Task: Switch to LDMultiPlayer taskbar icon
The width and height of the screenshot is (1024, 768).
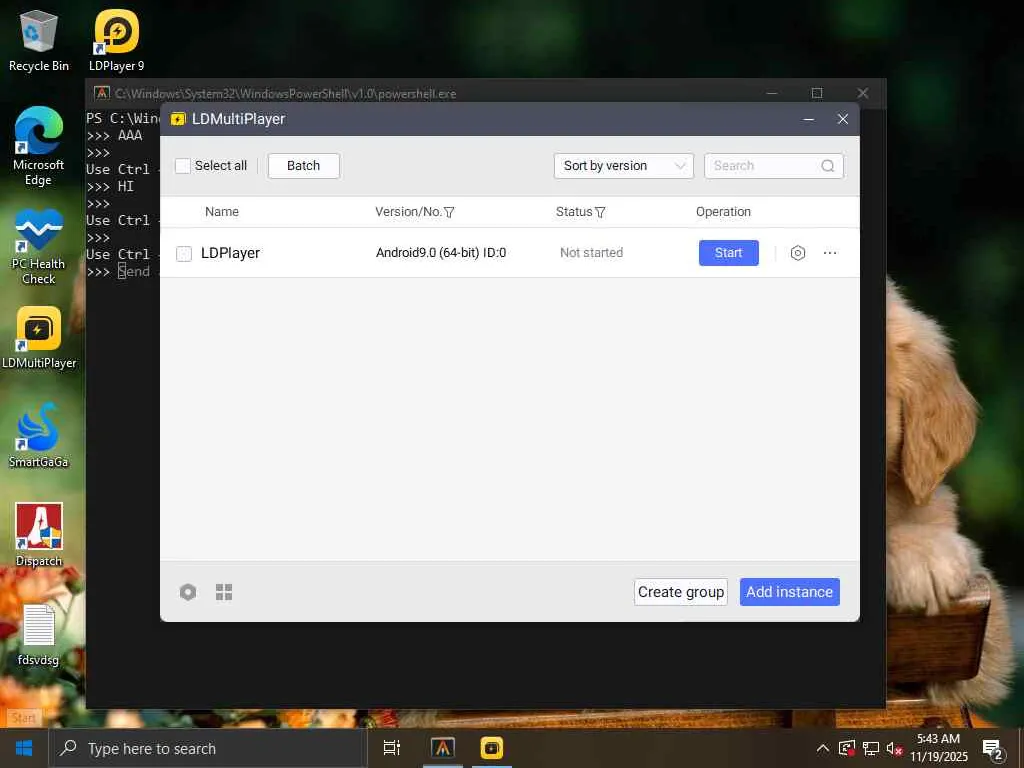Action: coord(492,748)
